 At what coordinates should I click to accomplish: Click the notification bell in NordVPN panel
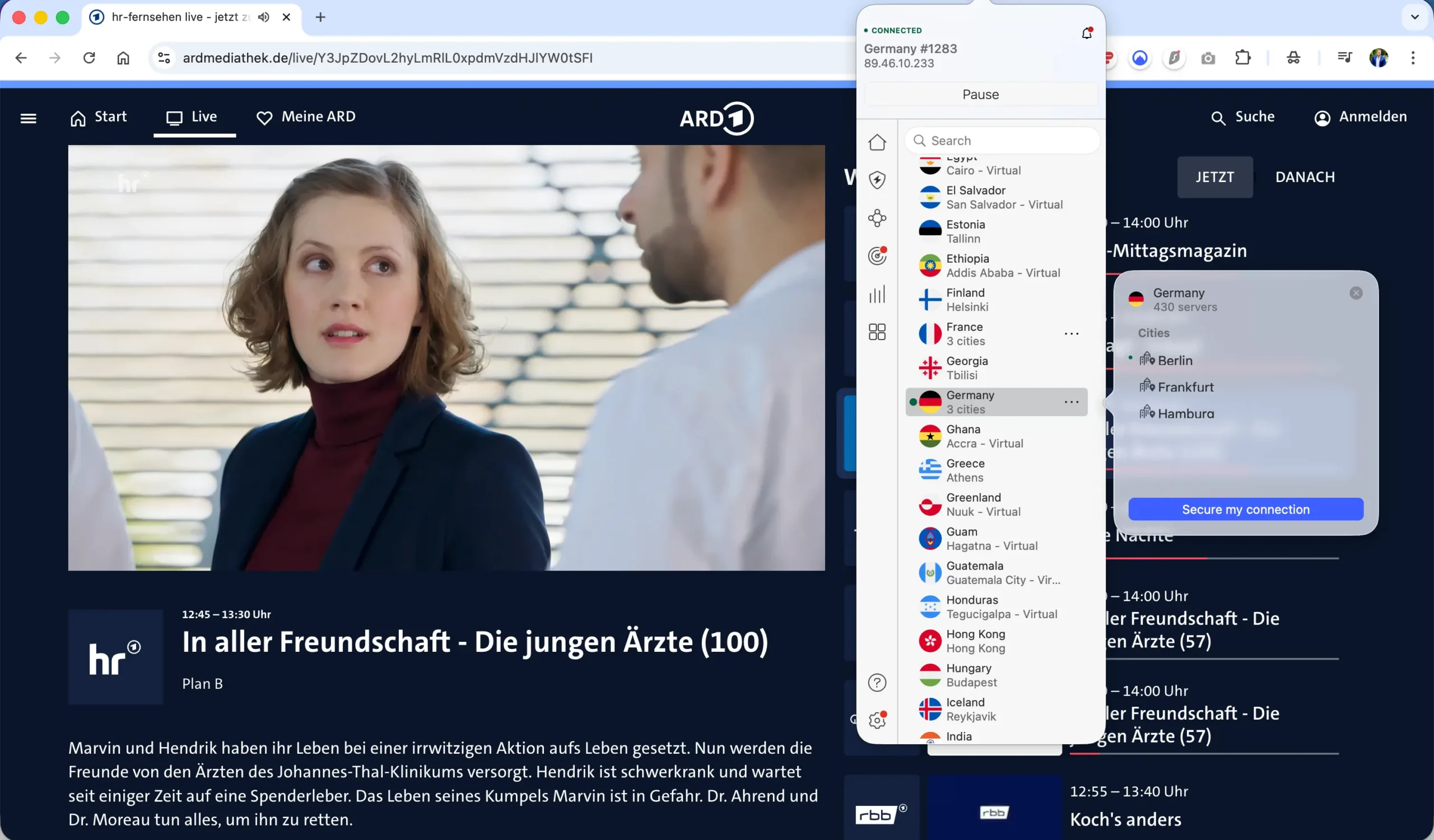1086,32
